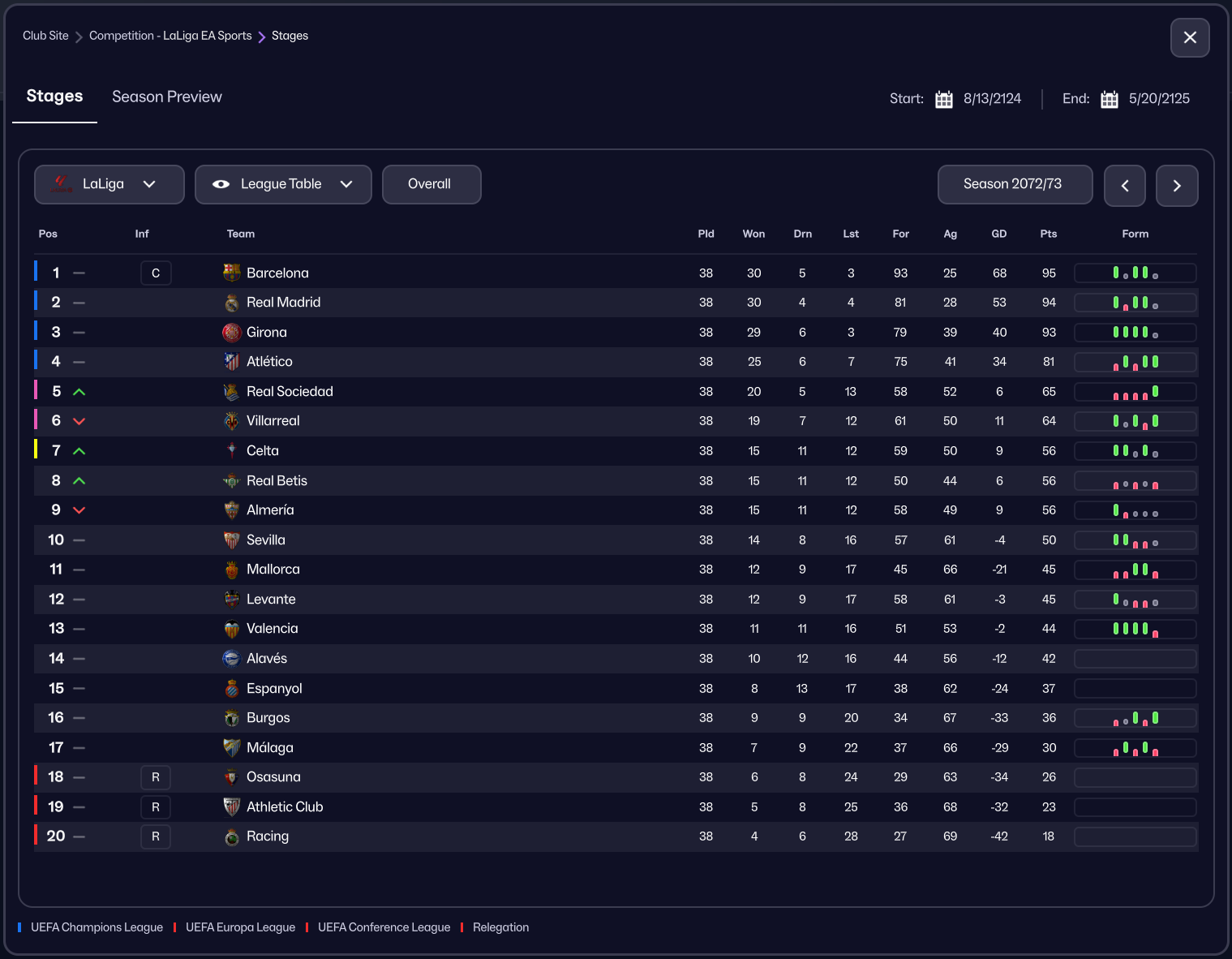Click the Levante club crest
Screen dimensions: 1232x959
pos(232,599)
